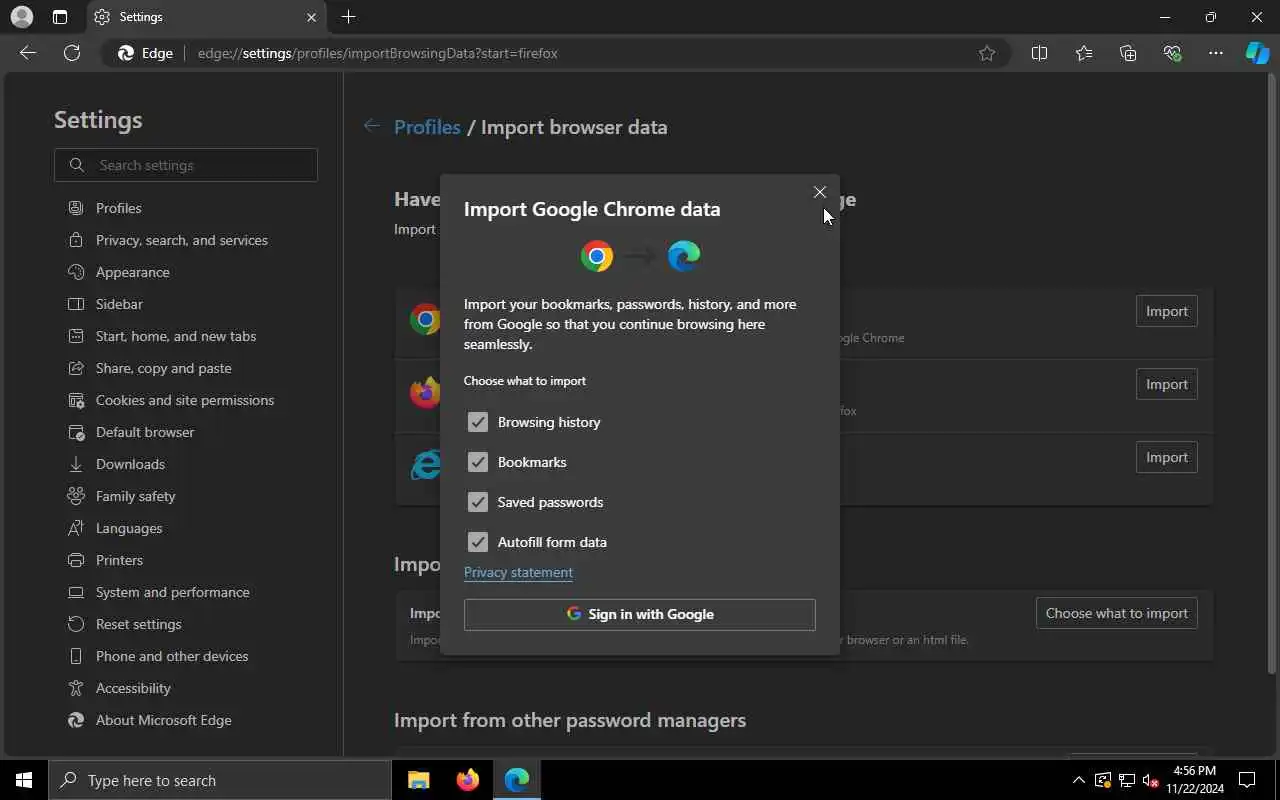1280x800 pixels.
Task: Uncheck the Browsing history checkbox
Action: pyautogui.click(x=478, y=422)
